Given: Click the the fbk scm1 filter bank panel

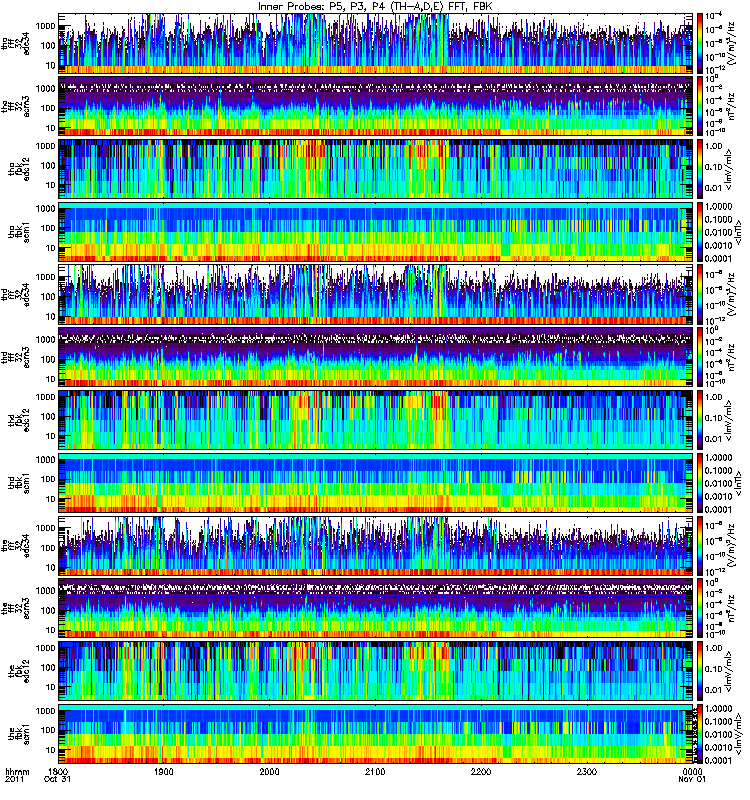Looking at the screenshot, I should coord(376,734).
